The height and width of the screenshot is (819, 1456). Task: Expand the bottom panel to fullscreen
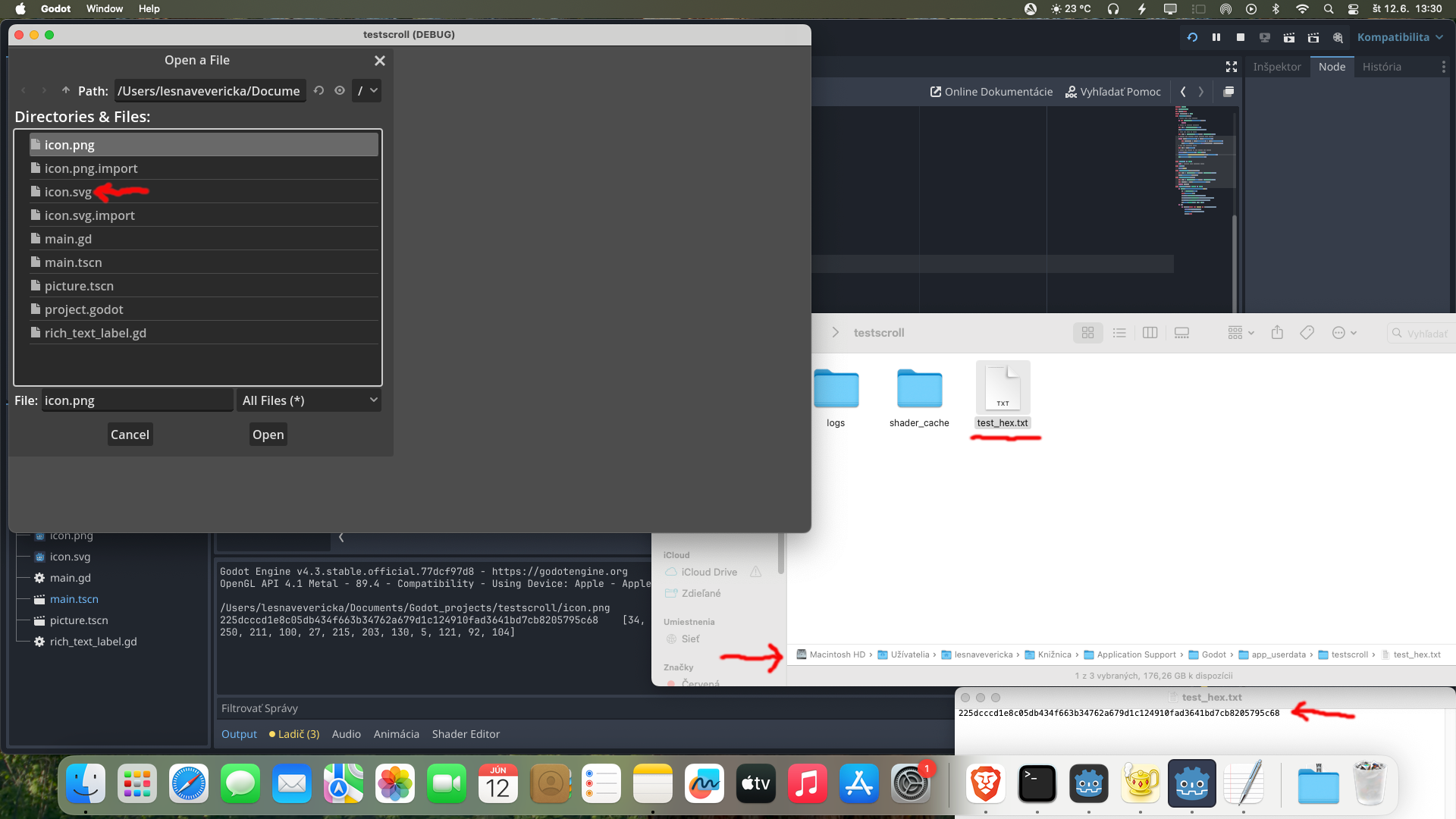point(1231,67)
